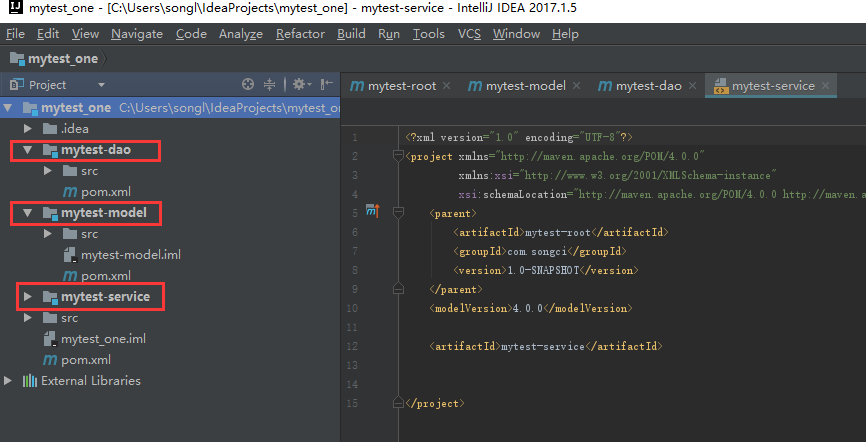The image size is (866, 442).
Task: Open the File menu
Action: [15, 34]
